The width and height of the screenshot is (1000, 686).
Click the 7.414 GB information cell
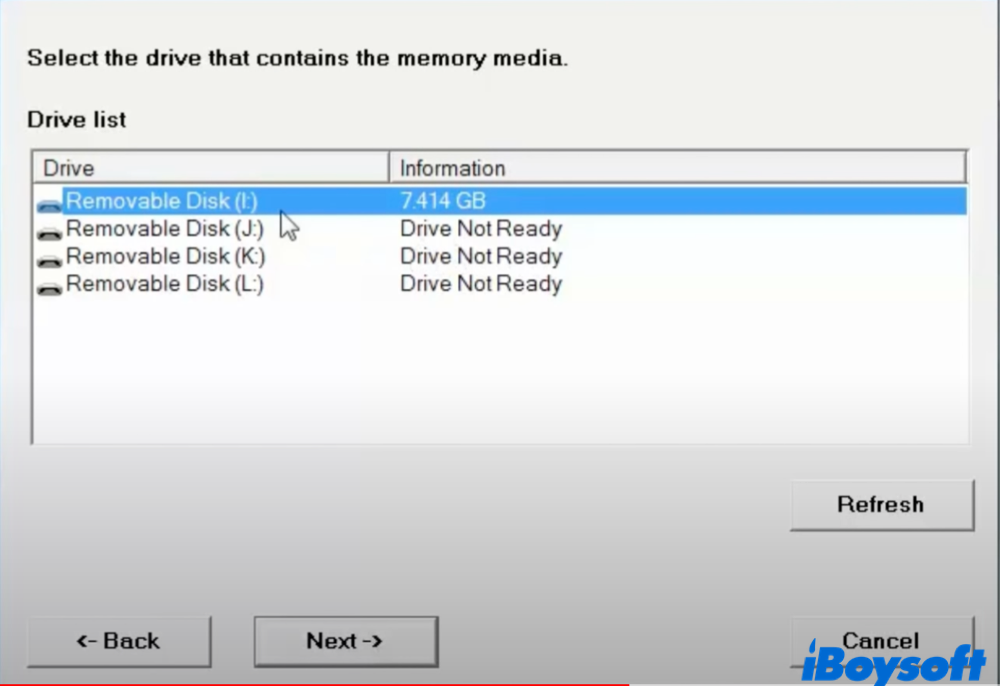[443, 201]
